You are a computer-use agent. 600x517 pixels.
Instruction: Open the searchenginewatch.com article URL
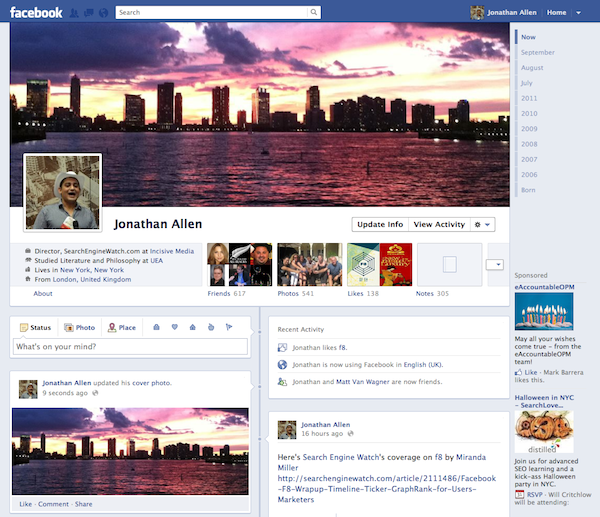click(x=386, y=489)
